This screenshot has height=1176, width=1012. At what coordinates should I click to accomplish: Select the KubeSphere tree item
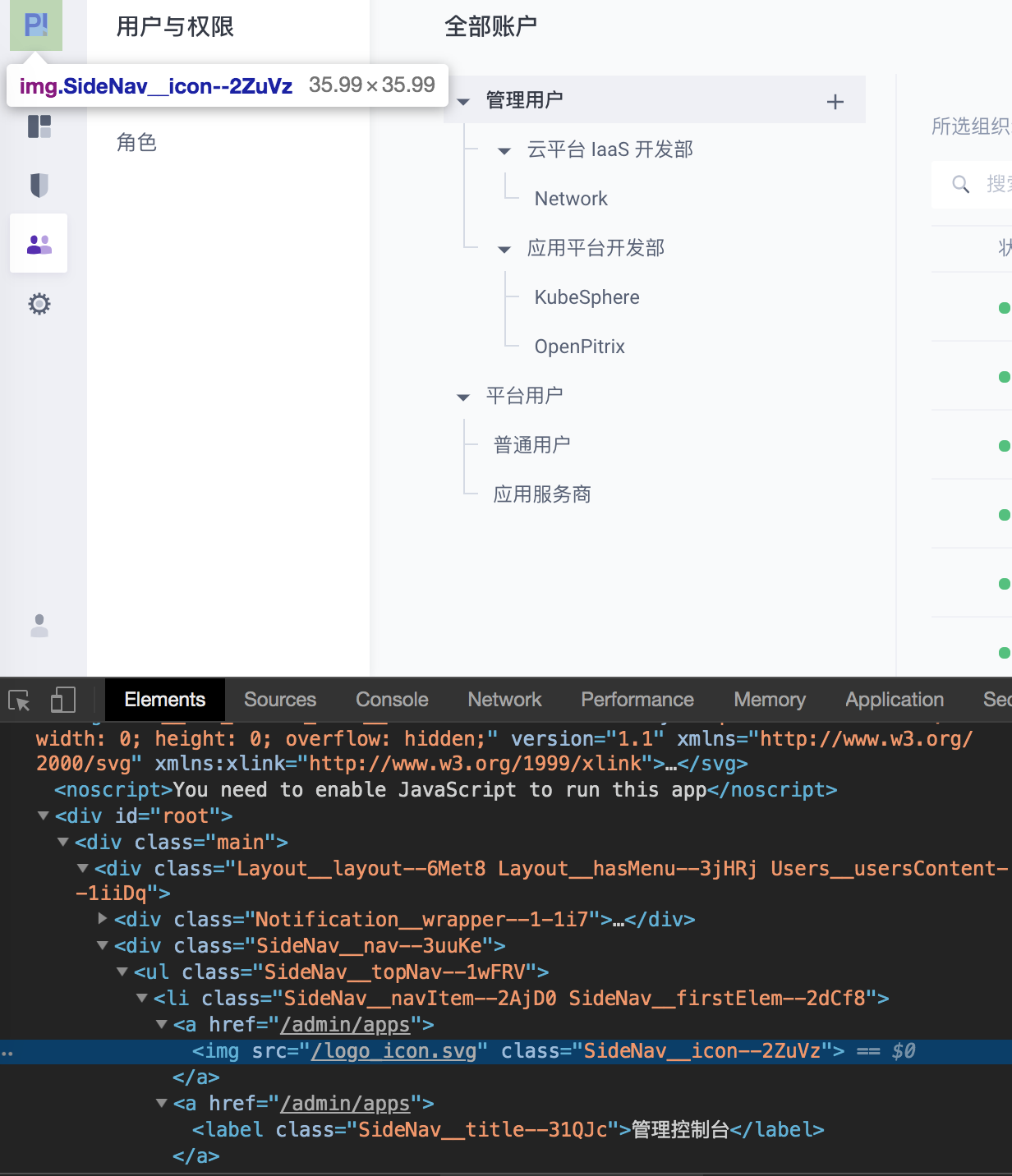click(x=586, y=296)
